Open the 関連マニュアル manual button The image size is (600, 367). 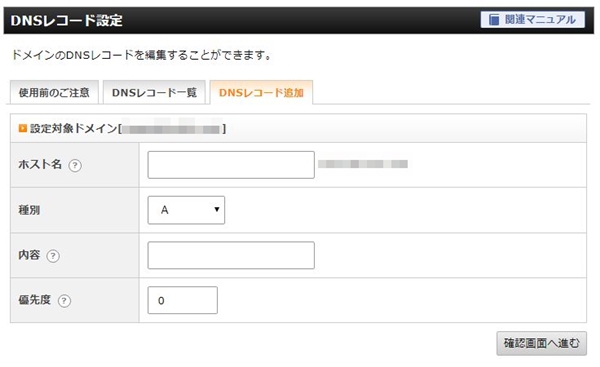coord(532,20)
